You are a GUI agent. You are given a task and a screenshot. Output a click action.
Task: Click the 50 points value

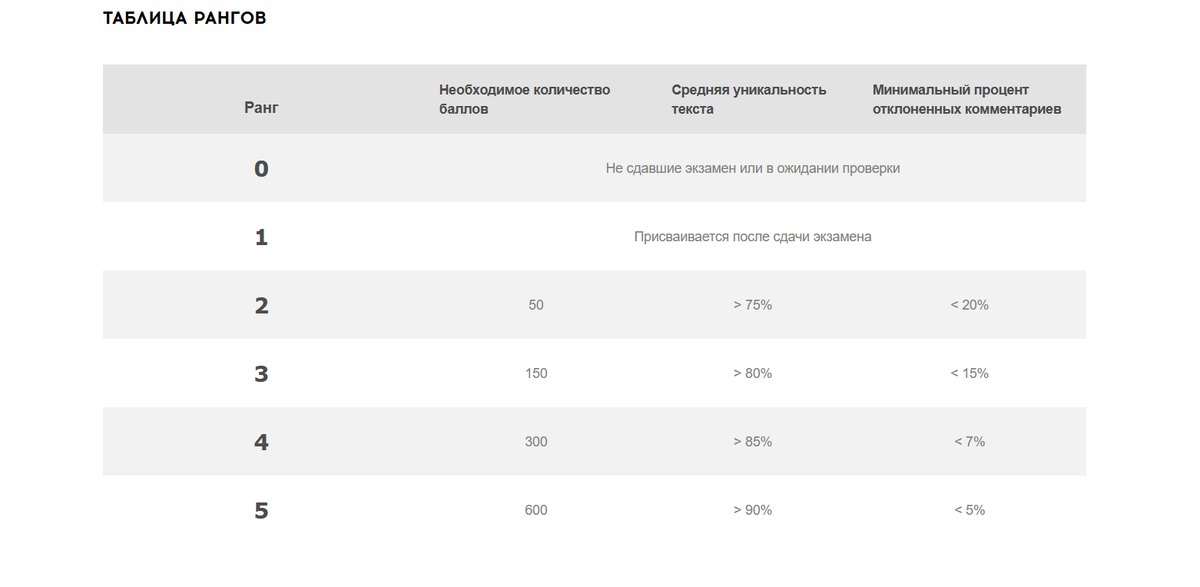[536, 305]
